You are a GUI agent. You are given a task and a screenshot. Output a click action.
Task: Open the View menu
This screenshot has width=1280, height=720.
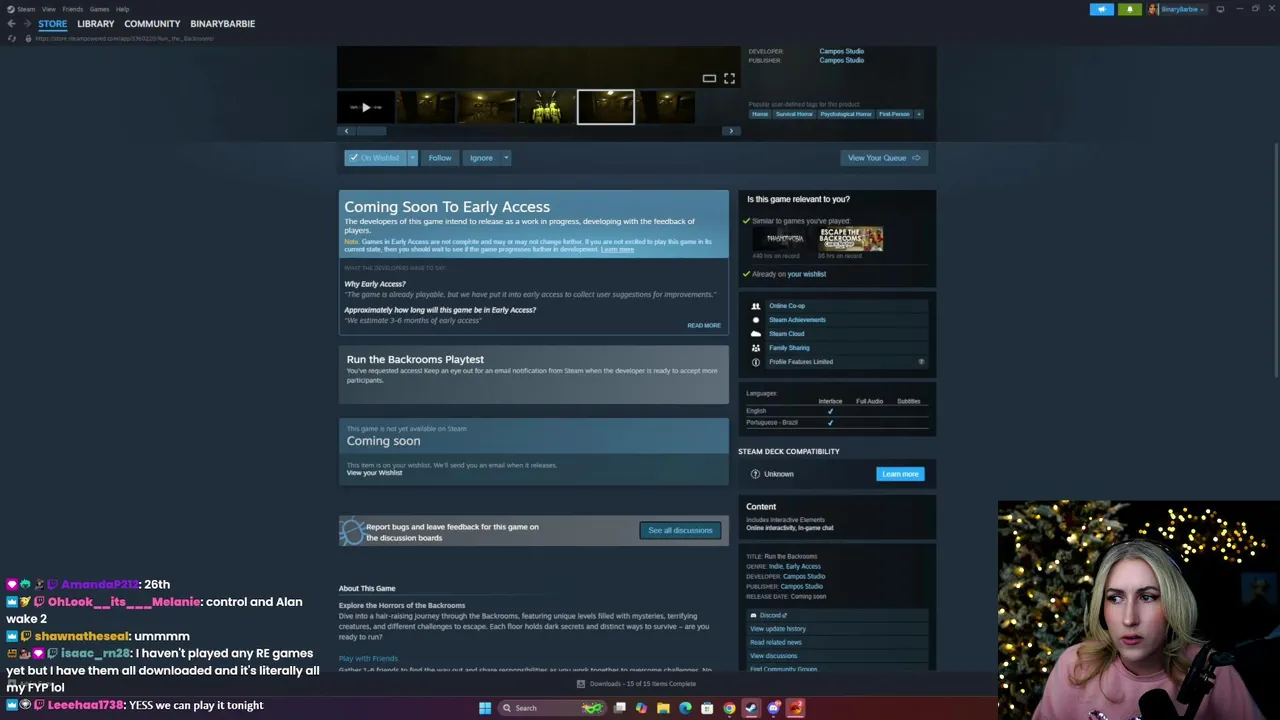(x=48, y=9)
